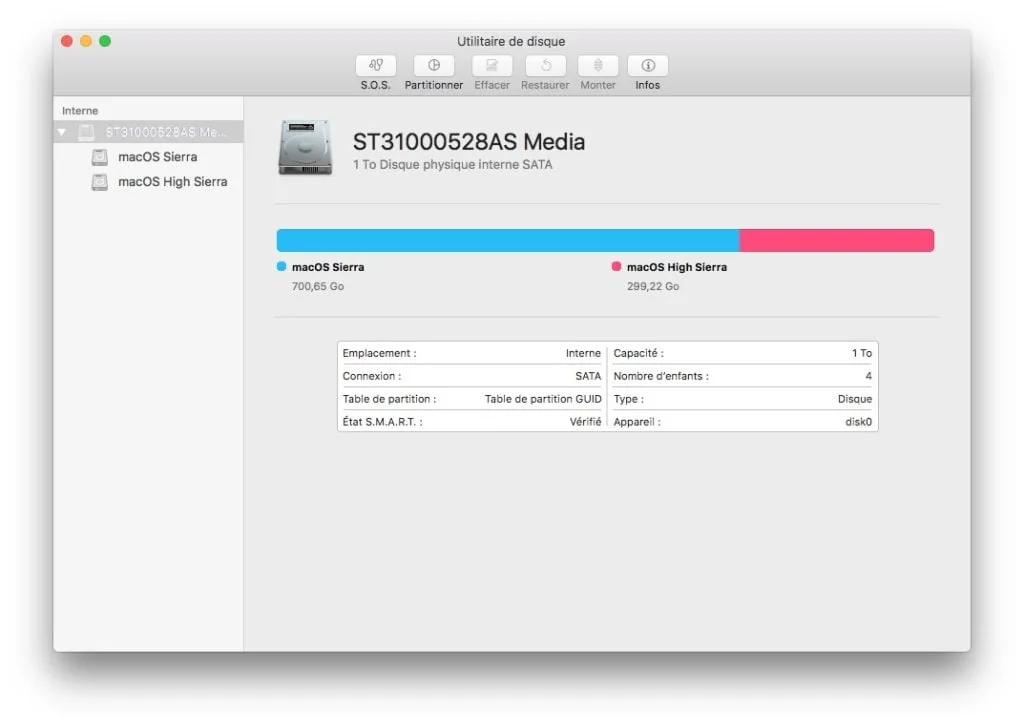Click the large hard drive image

point(305,148)
